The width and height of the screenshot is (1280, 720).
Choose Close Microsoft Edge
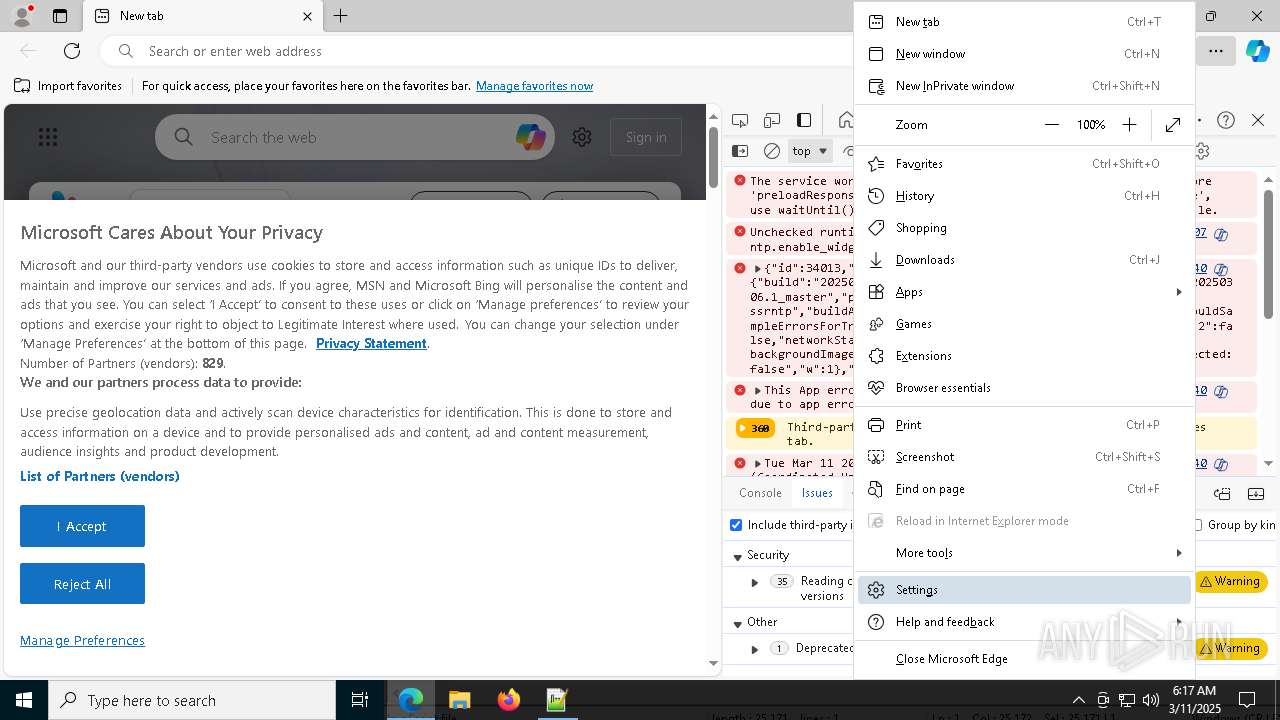coord(1024,659)
